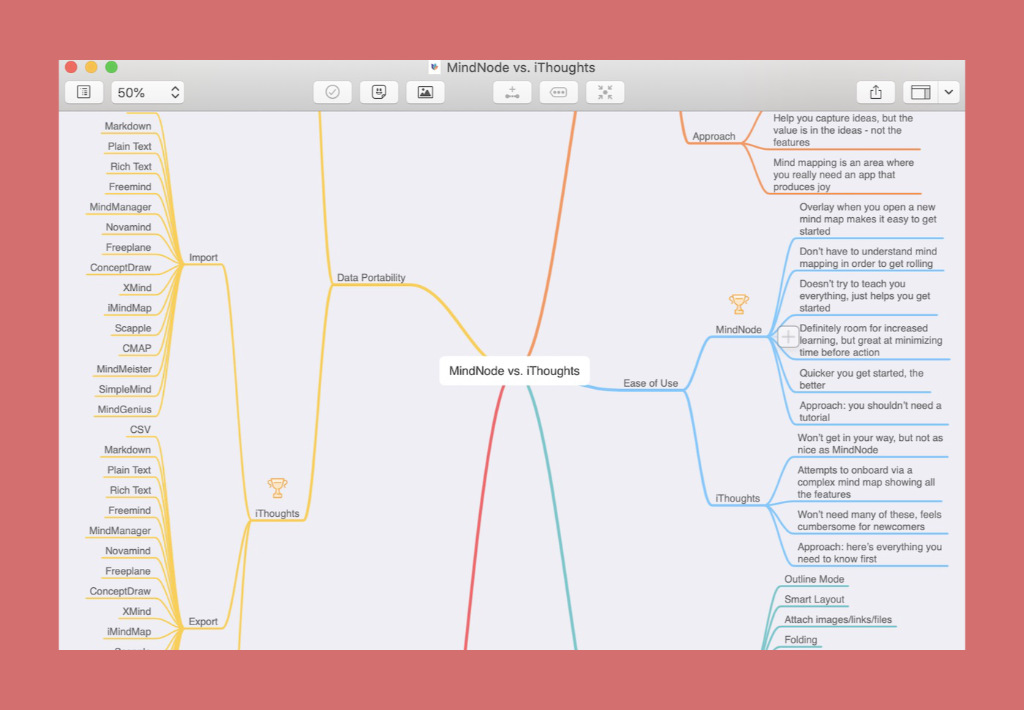1024x710 pixels.
Task: Select ConceptDraw under Import
Action: 121,268
